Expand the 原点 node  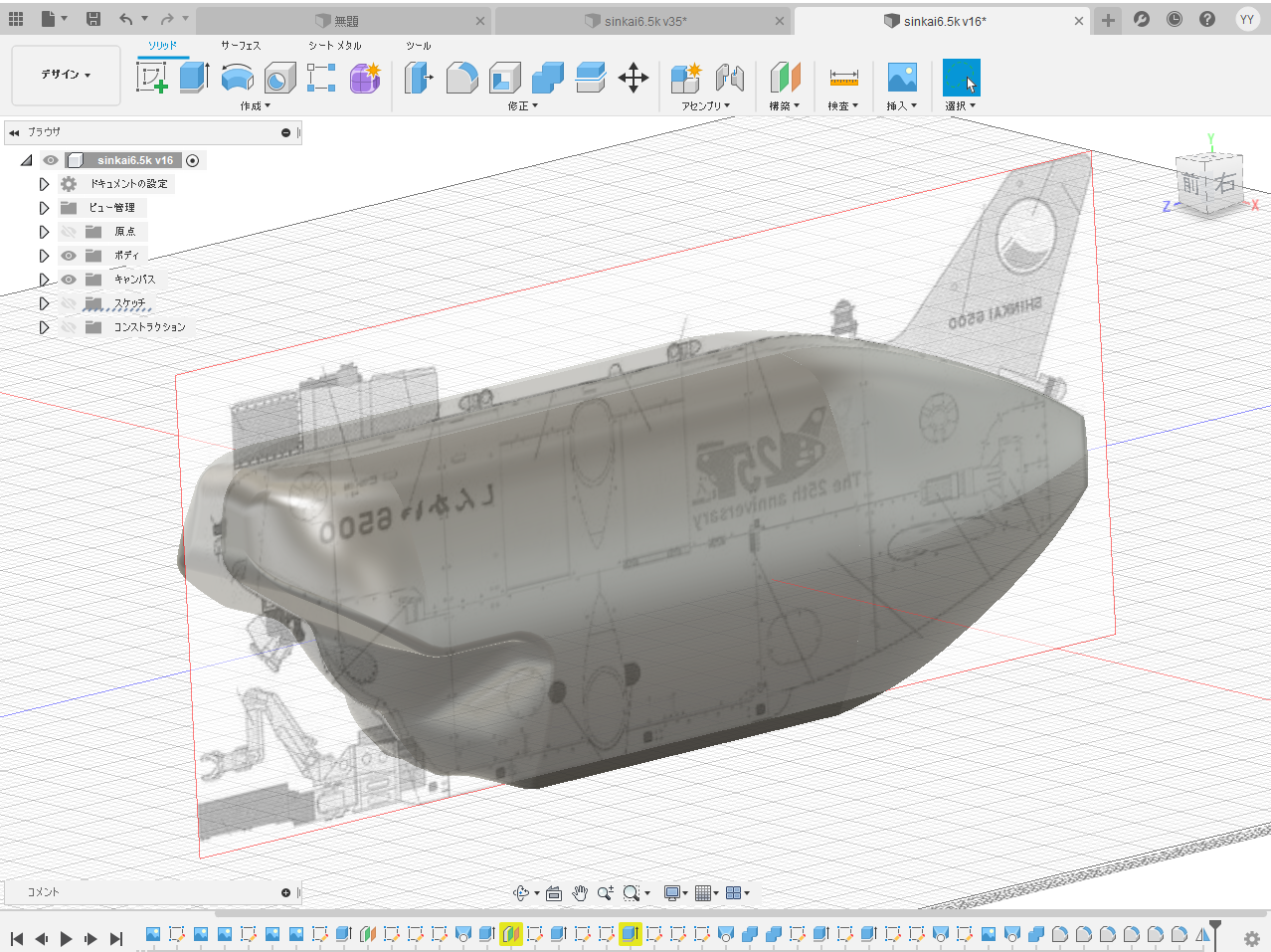(44, 232)
